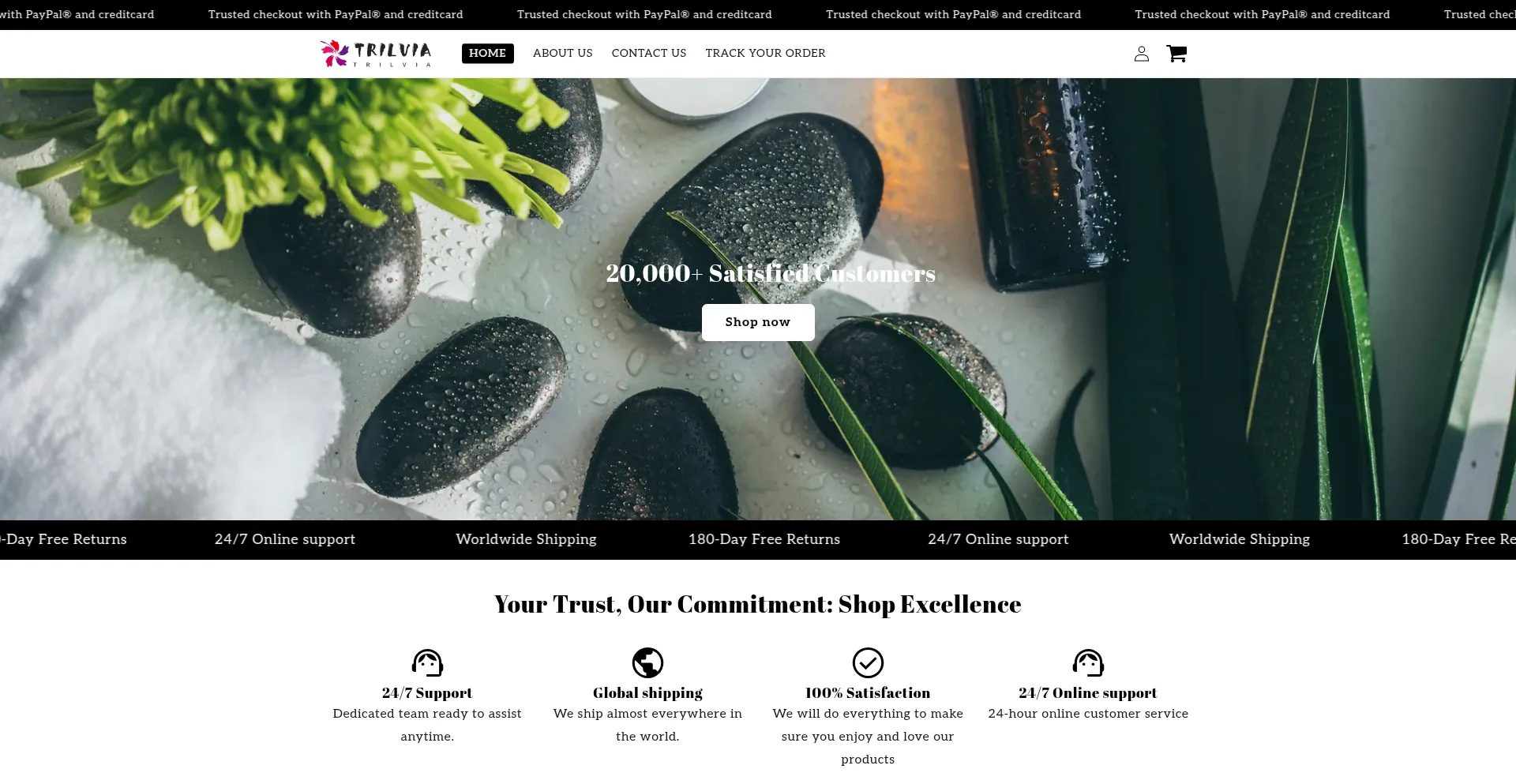The height and width of the screenshot is (784, 1516).
Task: Click the Global shipping title text
Action: click(x=647, y=692)
